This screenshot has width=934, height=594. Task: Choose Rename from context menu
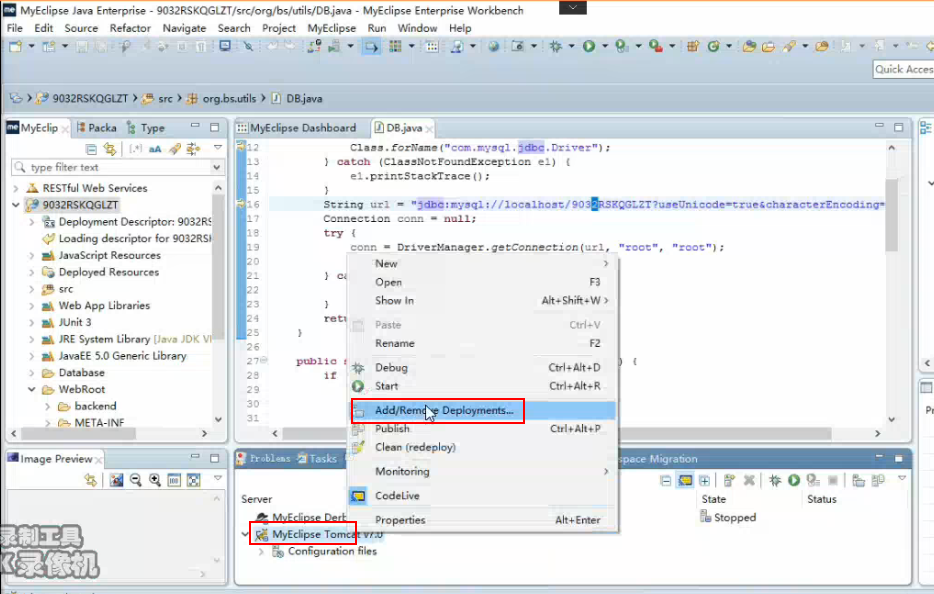(482, 343)
